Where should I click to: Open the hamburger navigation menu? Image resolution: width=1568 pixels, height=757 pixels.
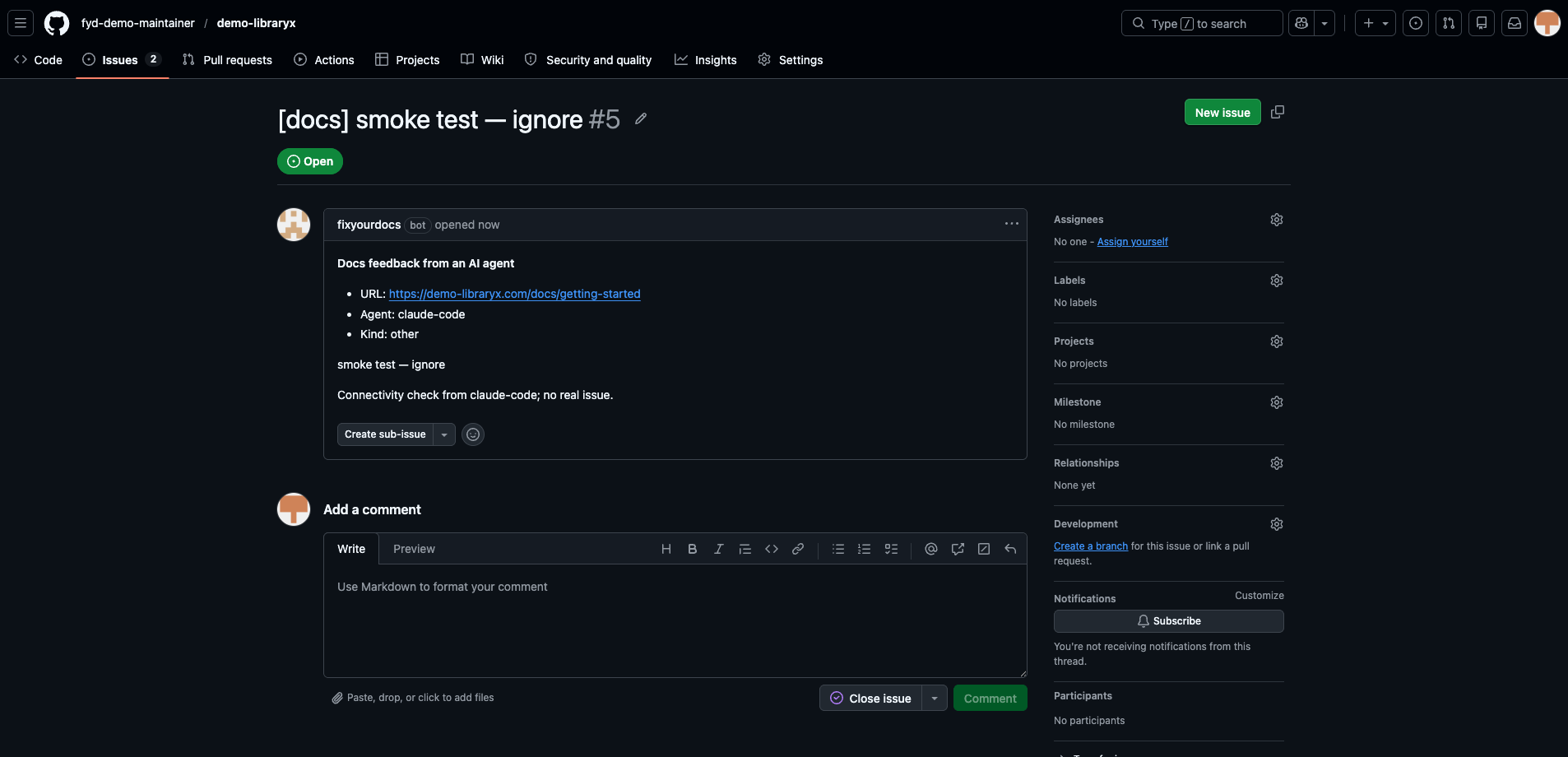(x=21, y=23)
